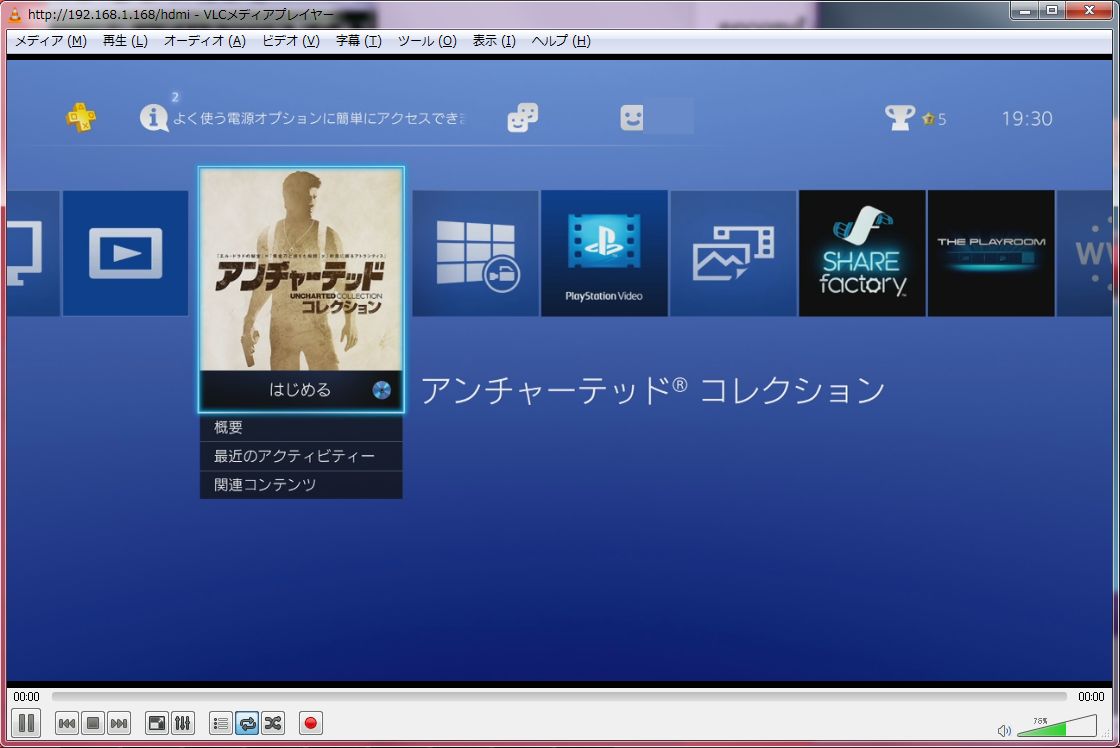
Task: Open the SHAREfactory tile
Action: click(862, 253)
